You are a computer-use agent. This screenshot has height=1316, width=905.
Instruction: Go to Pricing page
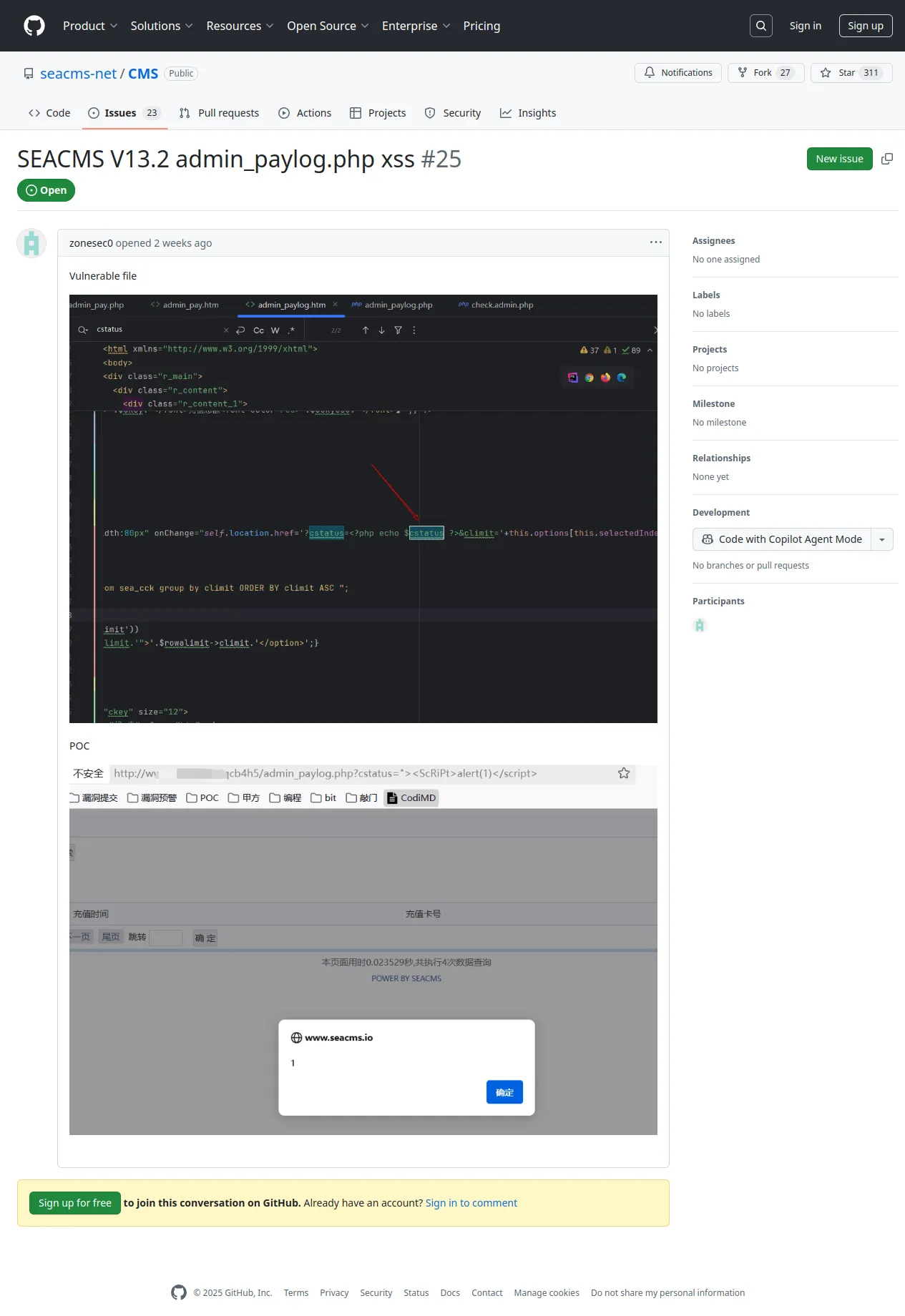(481, 26)
